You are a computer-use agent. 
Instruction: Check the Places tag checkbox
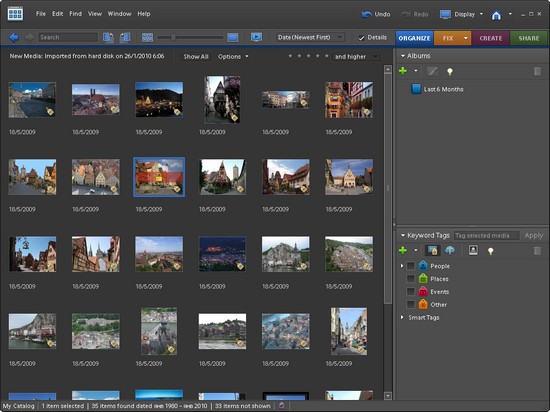pos(410,279)
